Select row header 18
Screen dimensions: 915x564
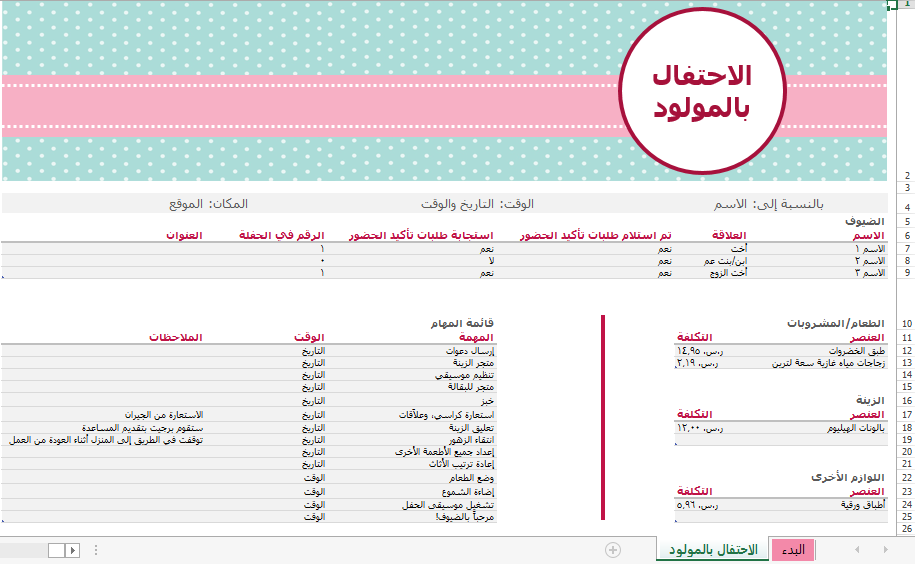[x=907, y=428]
